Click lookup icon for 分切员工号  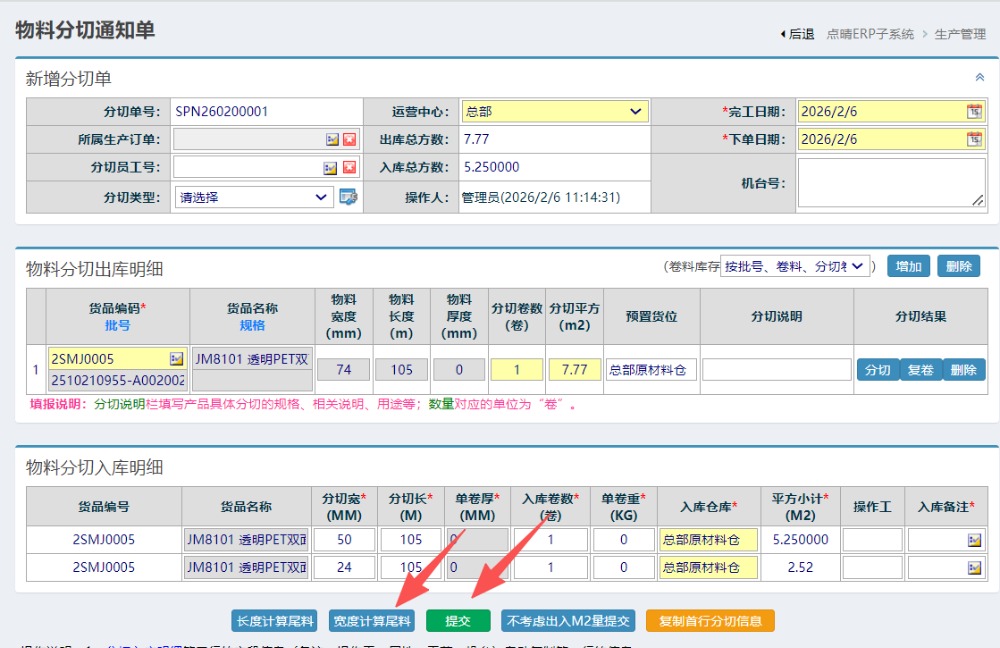point(331,168)
